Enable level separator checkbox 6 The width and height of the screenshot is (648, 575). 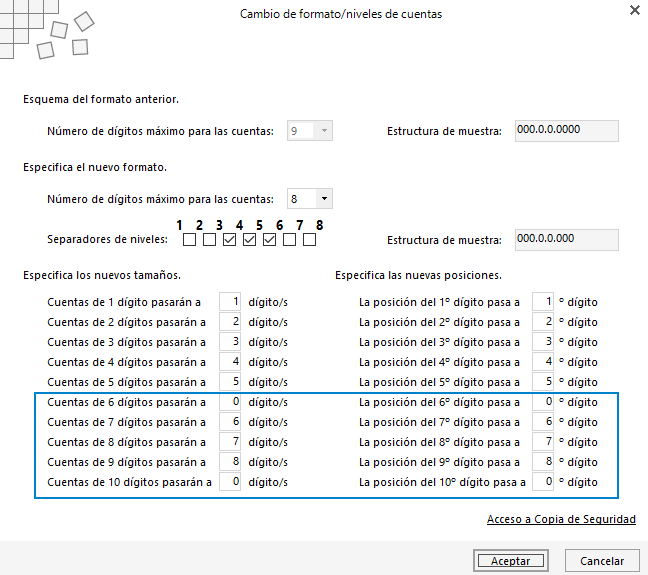pyautogui.click(x=289, y=240)
